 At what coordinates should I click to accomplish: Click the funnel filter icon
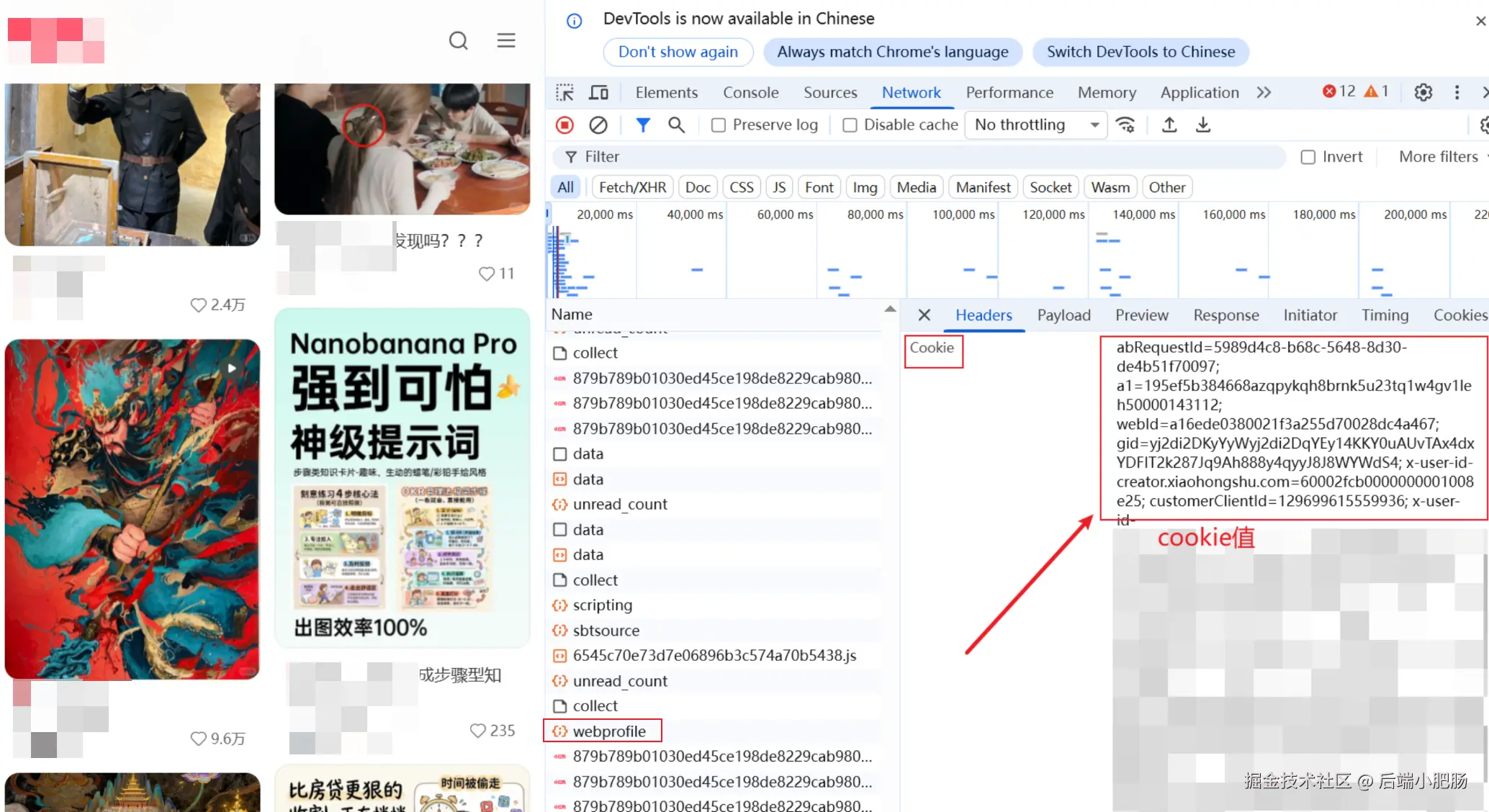(643, 125)
